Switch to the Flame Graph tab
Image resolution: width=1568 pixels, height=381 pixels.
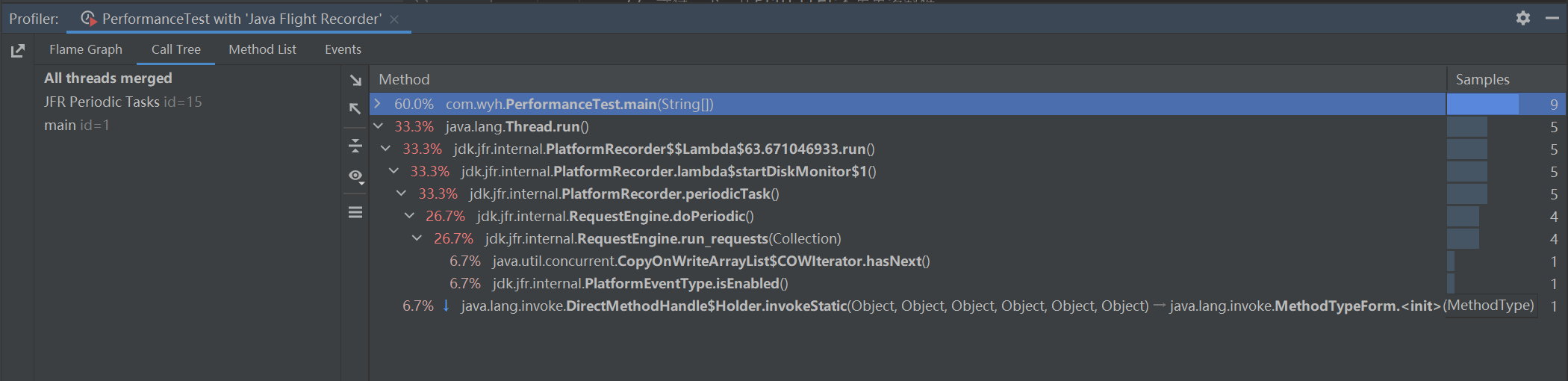pyautogui.click(x=86, y=49)
